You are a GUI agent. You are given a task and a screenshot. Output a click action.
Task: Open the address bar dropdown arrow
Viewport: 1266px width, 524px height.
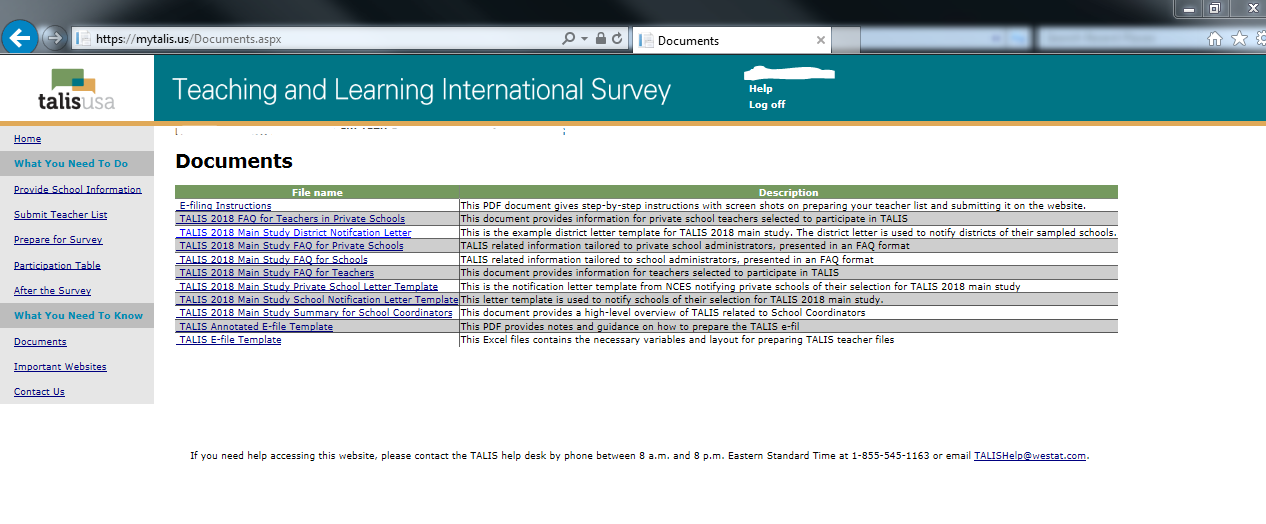(584, 39)
